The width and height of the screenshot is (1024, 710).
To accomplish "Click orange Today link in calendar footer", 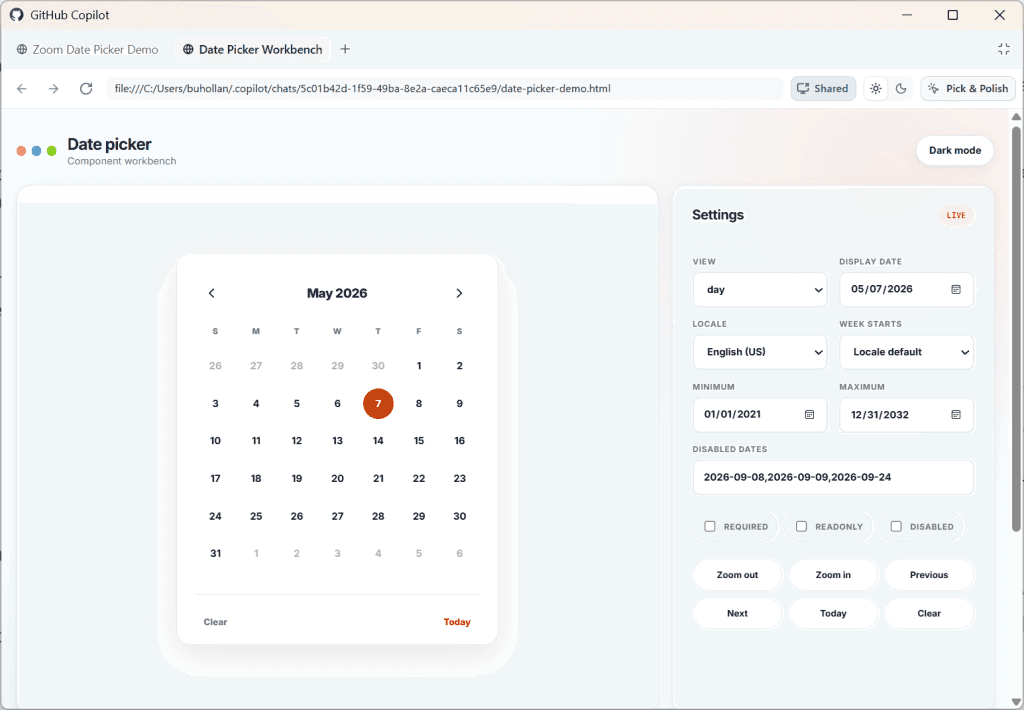I will 457,622.
